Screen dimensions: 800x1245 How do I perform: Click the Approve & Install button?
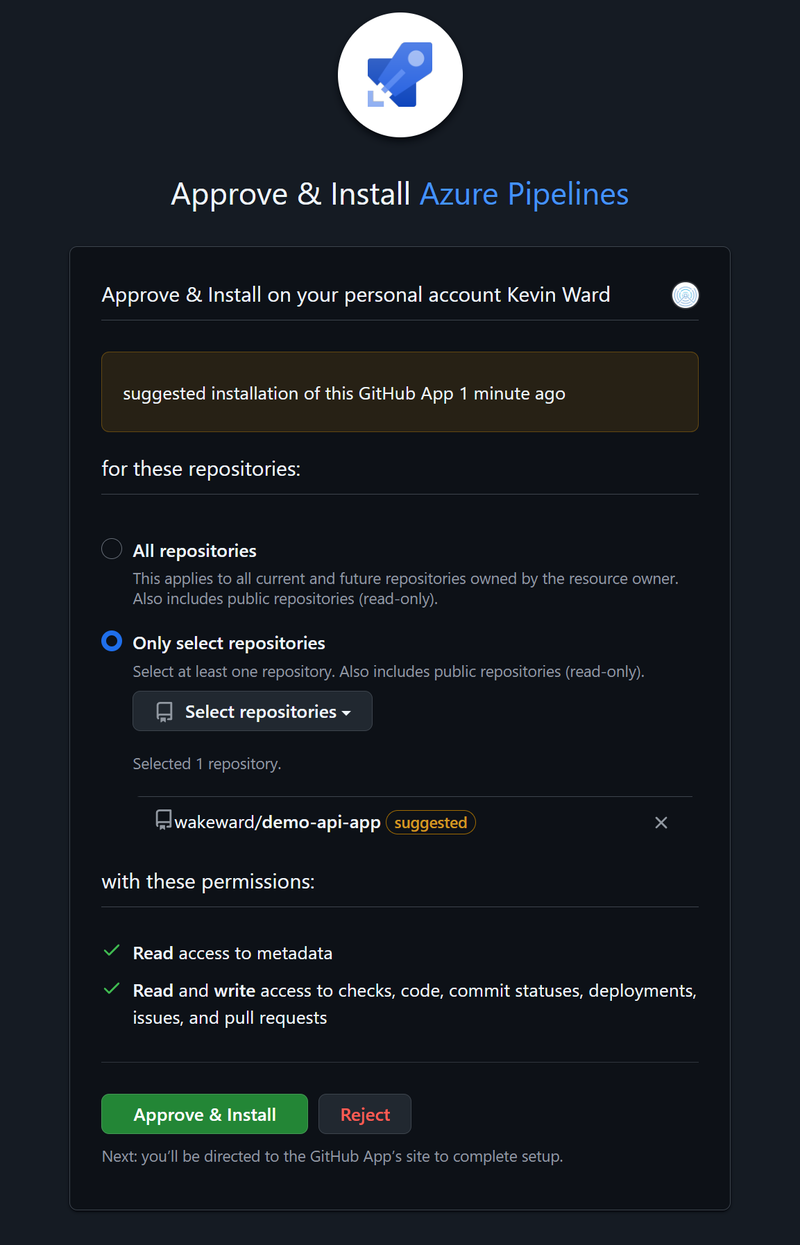[x=204, y=1113]
